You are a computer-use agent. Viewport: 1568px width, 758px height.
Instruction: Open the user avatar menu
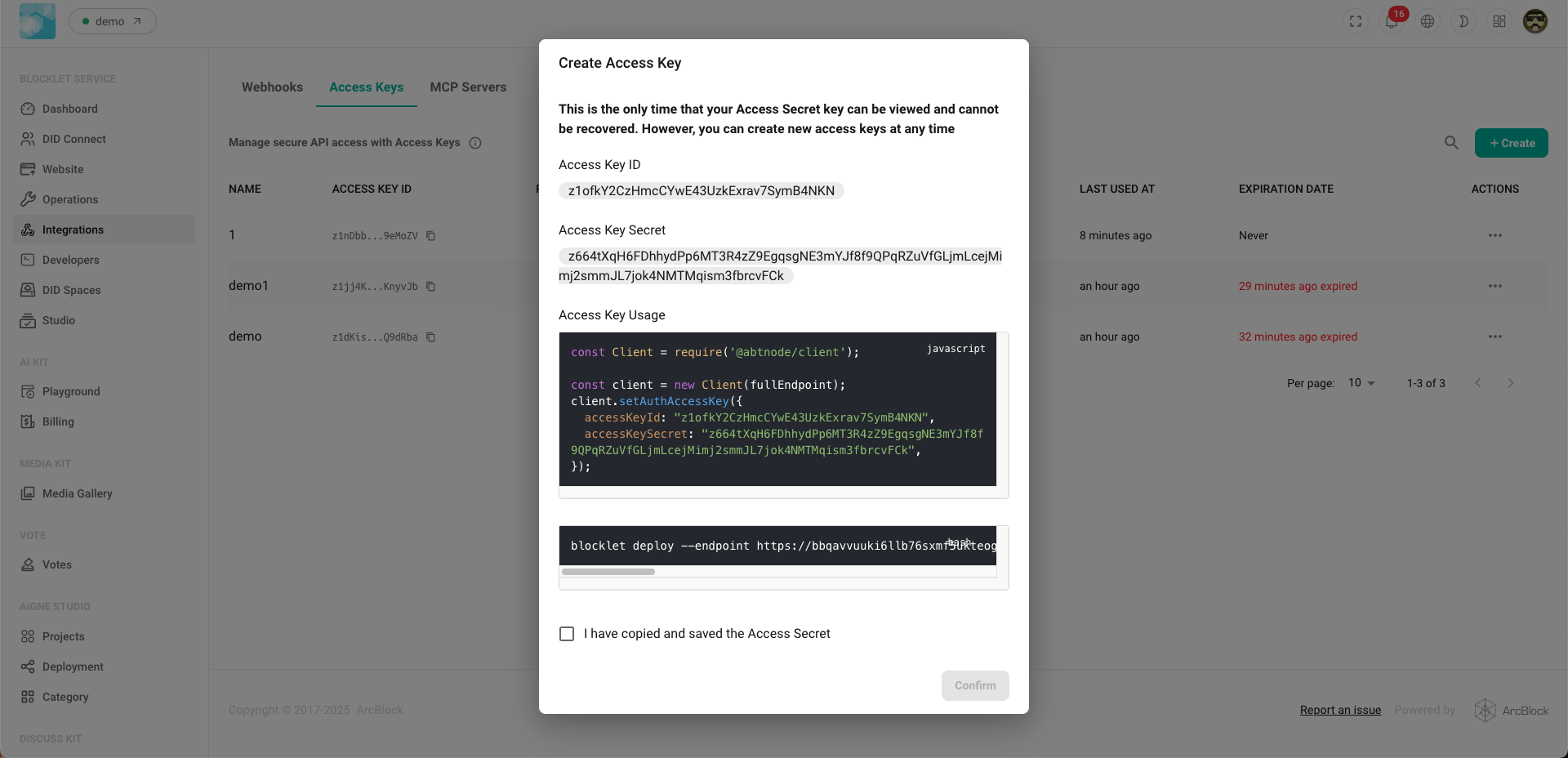1535,22
